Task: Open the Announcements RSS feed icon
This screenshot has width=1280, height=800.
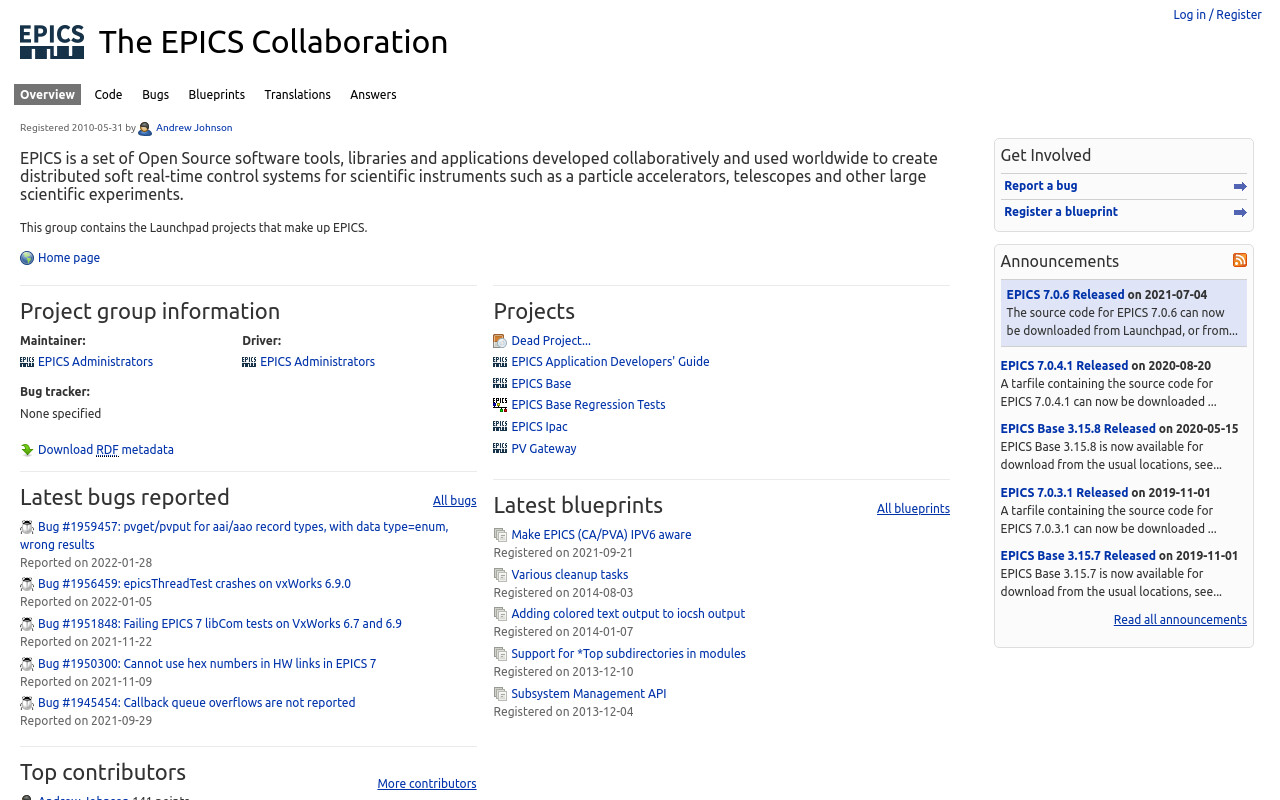Action: (1240, 260)
